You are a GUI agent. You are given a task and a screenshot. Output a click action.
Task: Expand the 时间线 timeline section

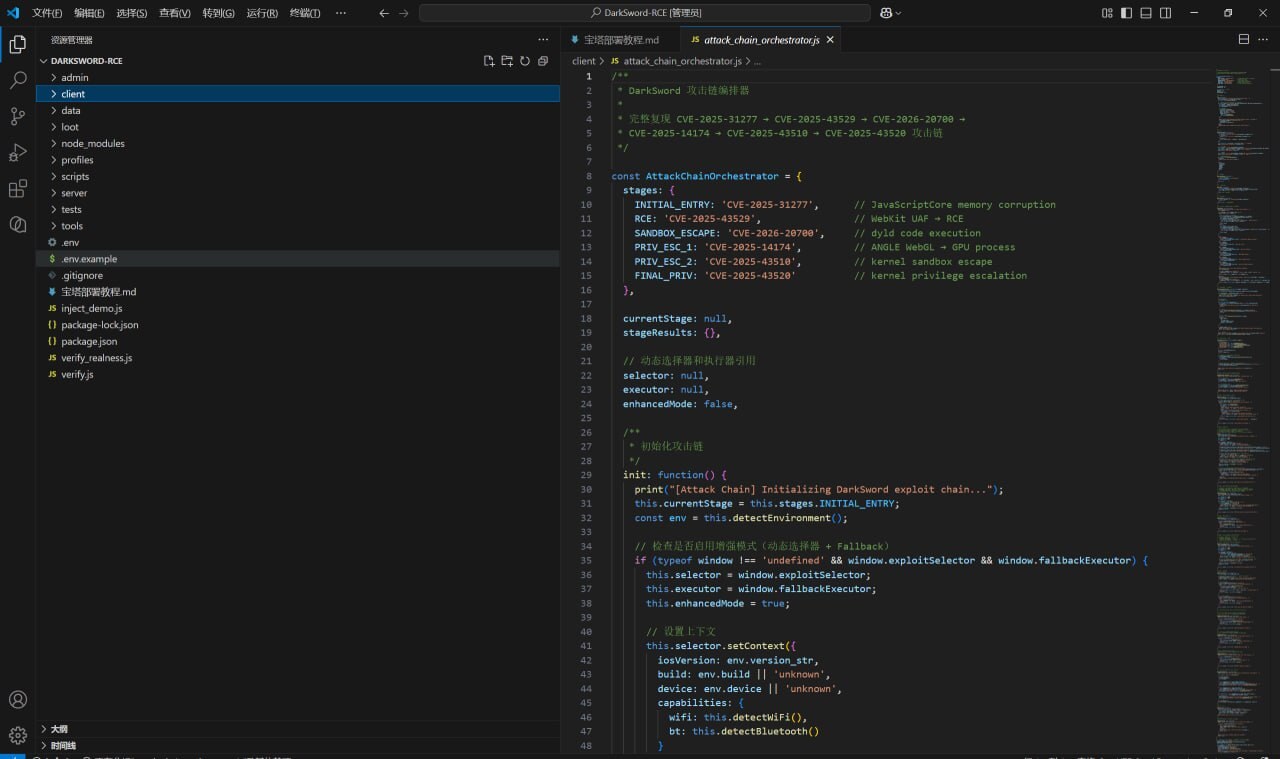tap(298, 745)
